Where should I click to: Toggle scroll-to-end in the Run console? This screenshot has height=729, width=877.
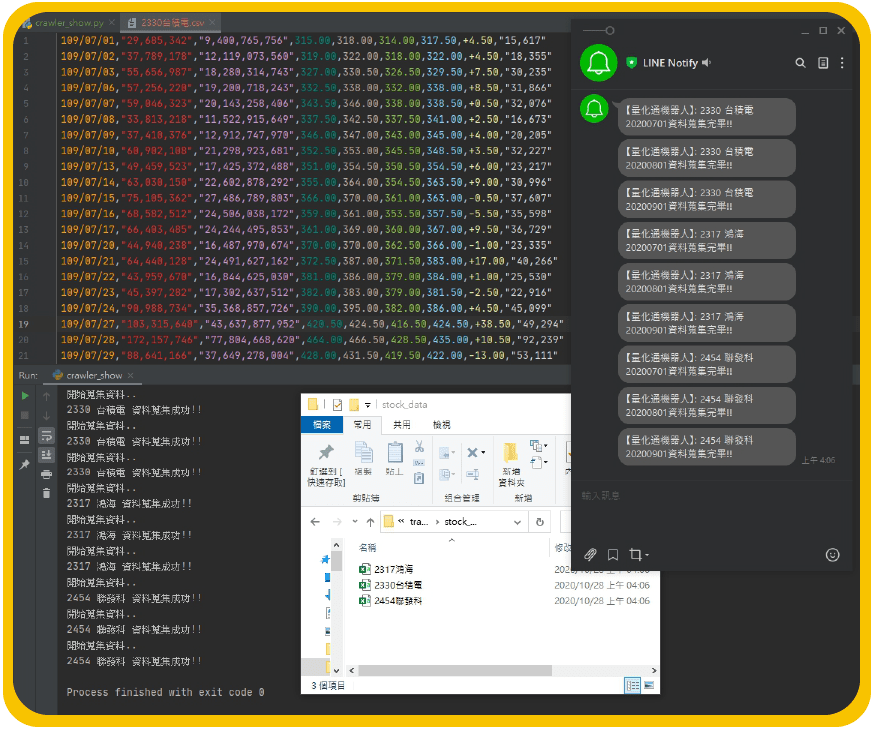(46, 455)
